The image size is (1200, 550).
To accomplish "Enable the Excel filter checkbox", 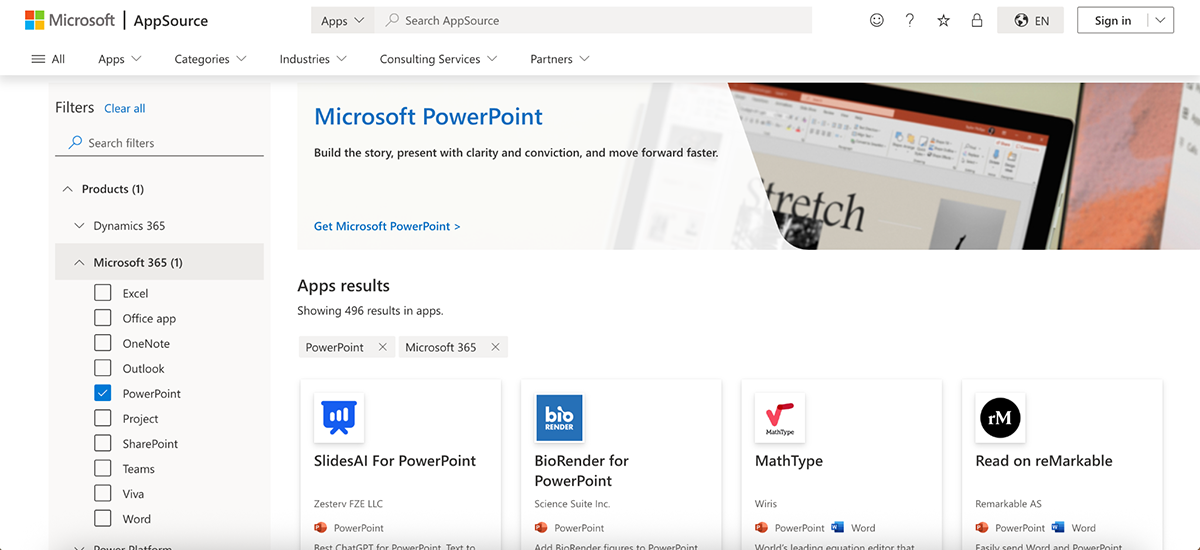I will (x=102, y=293).
